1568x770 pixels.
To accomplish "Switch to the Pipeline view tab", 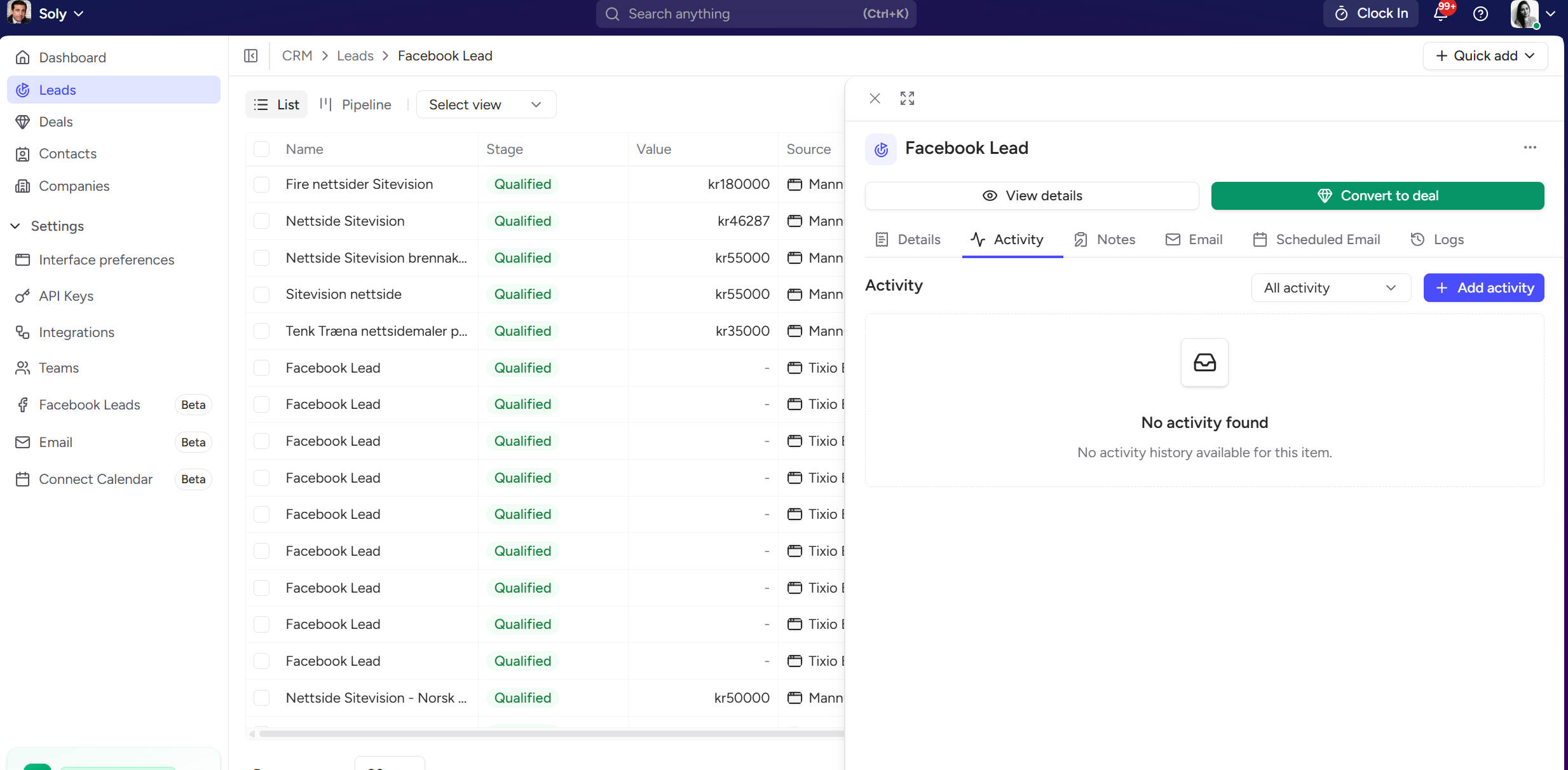I will tap(355, 104).
